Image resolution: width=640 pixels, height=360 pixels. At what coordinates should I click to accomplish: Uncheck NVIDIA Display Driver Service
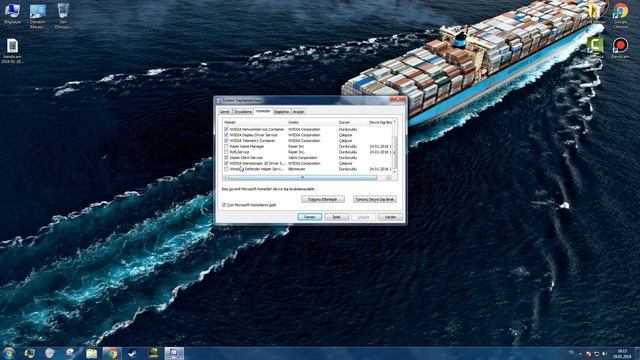(x=226, y=135)
